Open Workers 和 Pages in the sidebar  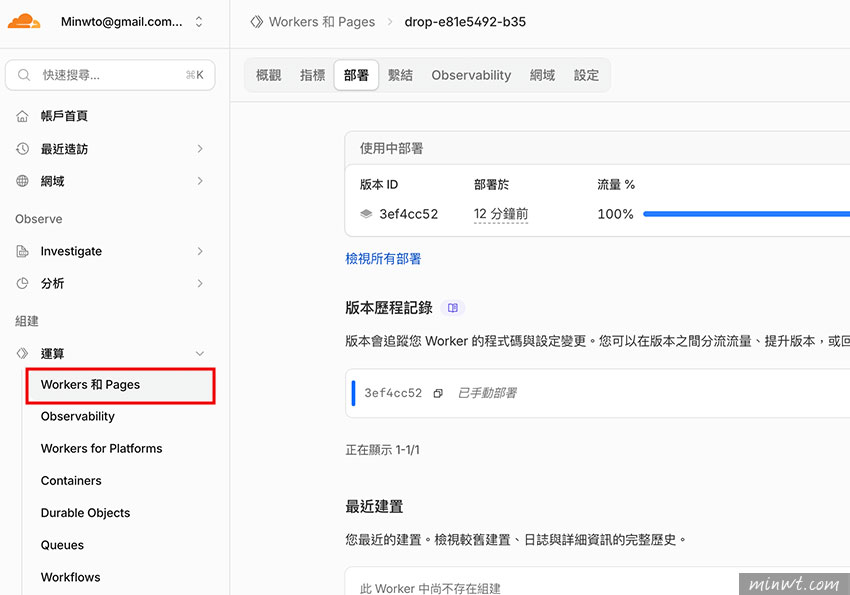coord(120,385)
